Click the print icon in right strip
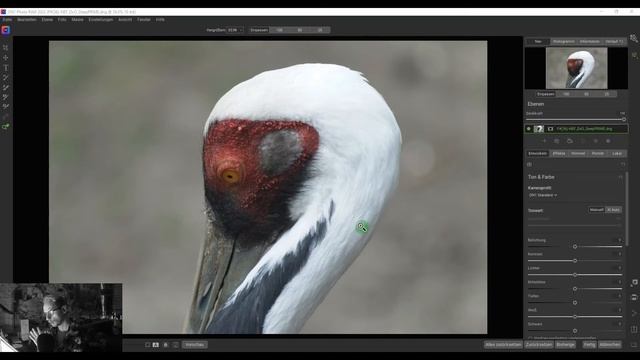Screen dimensions: 640x360 [x=634, y=298]
